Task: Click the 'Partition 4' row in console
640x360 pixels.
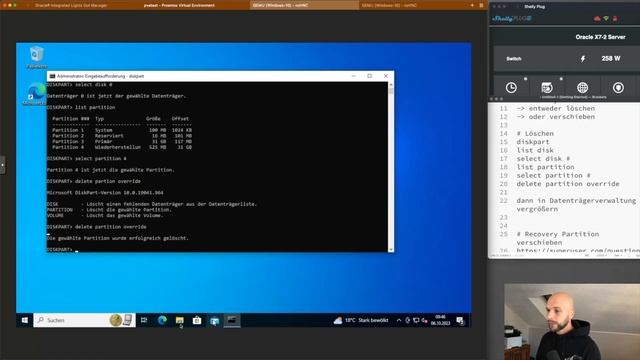Action: point(122,147)
